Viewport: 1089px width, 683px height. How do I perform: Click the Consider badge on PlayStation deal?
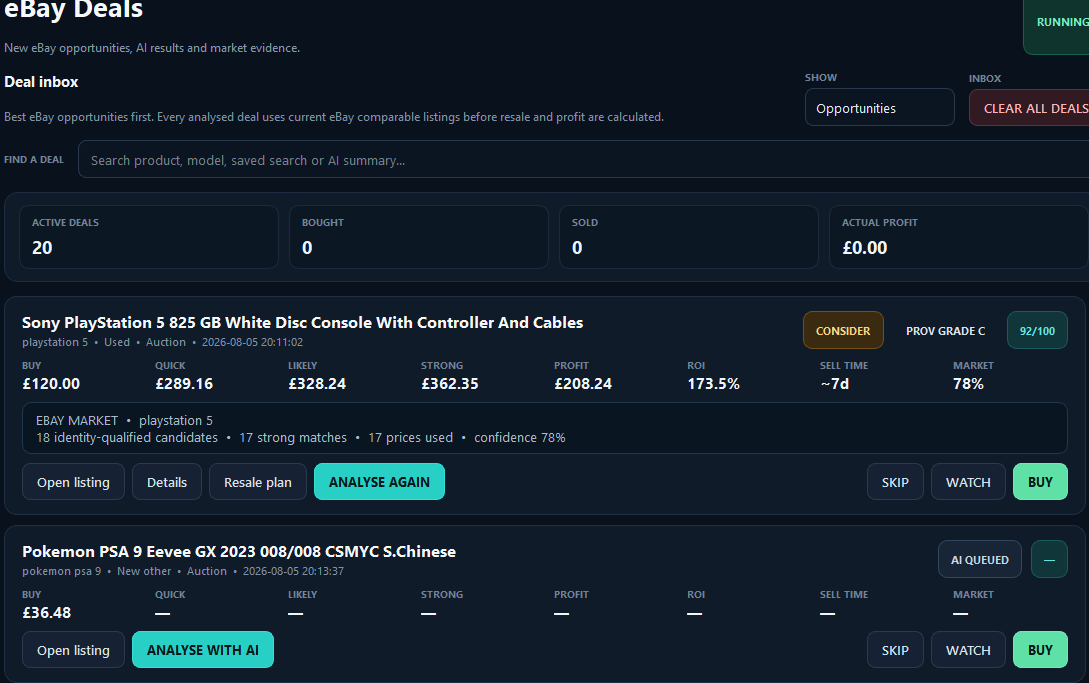843,330
